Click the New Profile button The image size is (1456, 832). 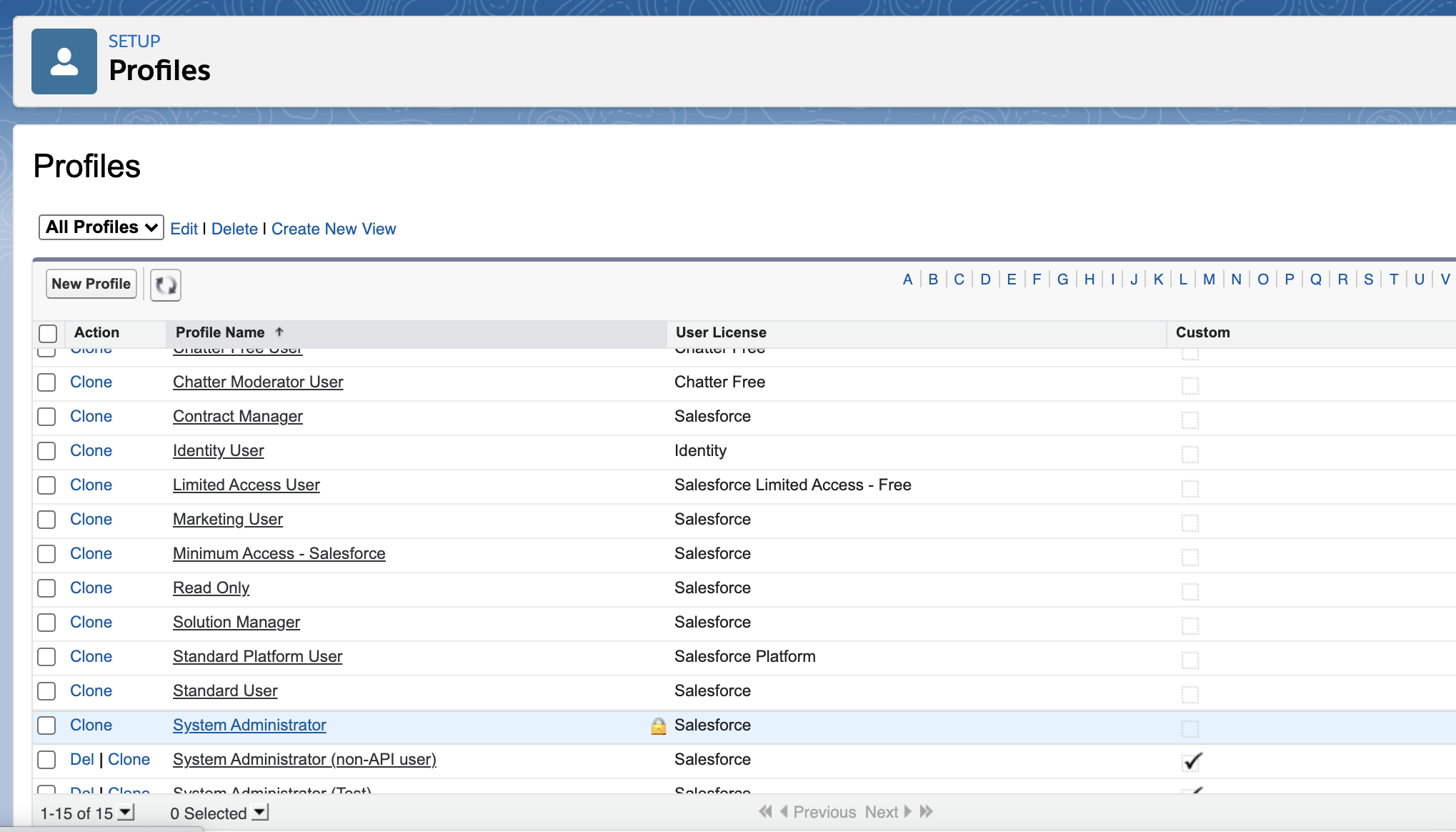[91, 284]
